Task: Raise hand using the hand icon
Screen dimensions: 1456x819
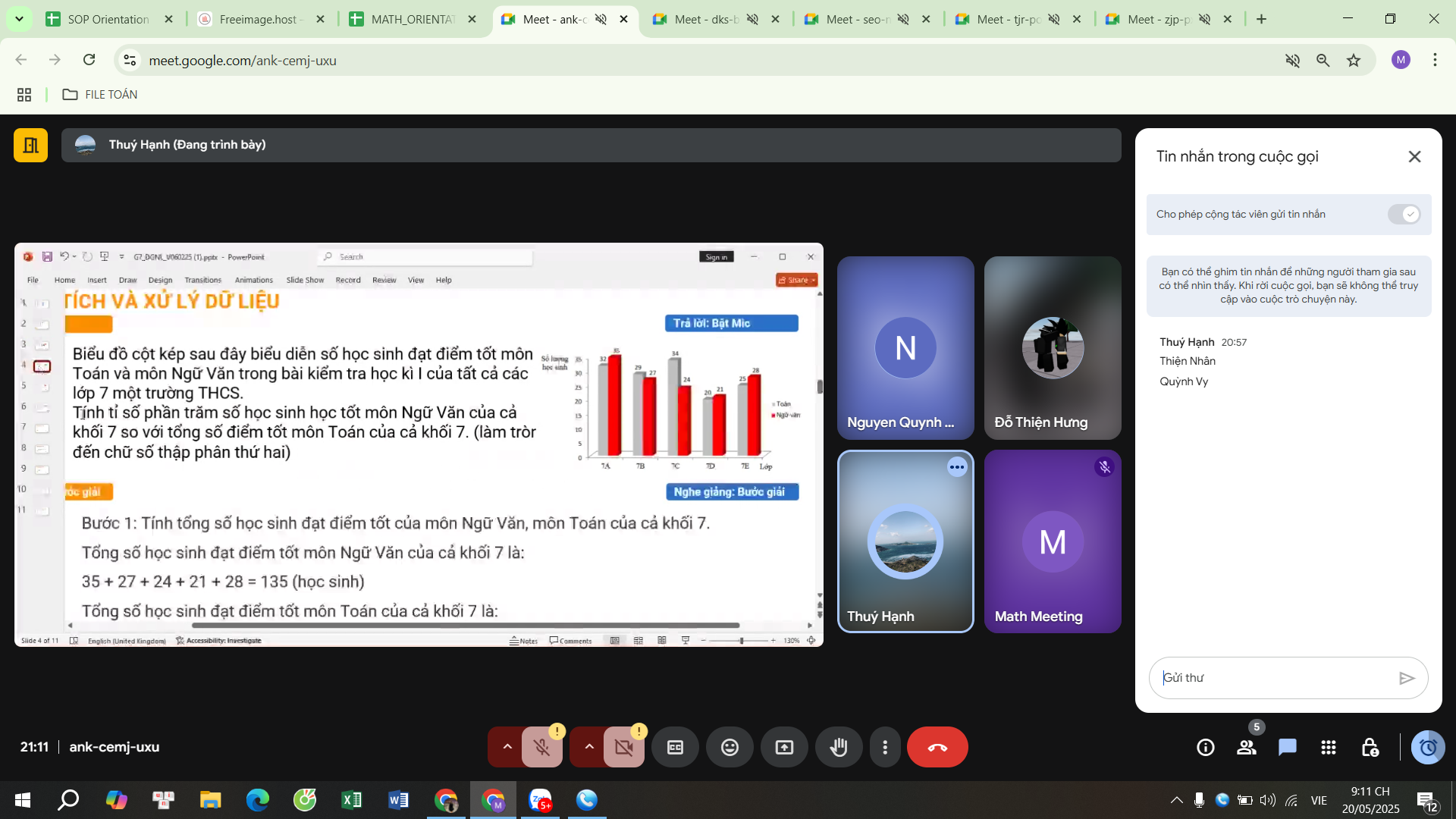Action: coord(839,748)
